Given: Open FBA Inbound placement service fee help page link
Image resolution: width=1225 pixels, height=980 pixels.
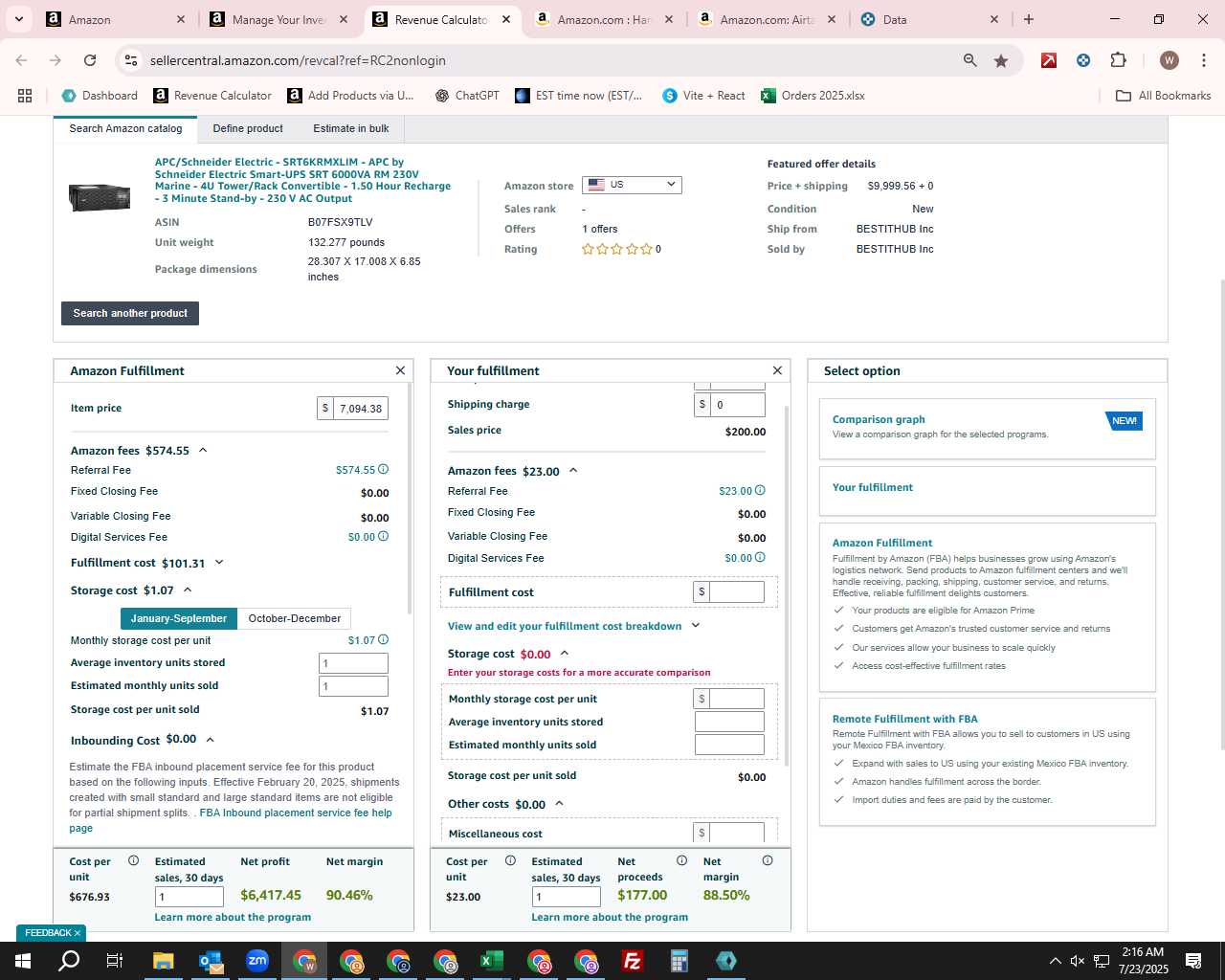Looking at the screenshot, I should tap(231, 820).
